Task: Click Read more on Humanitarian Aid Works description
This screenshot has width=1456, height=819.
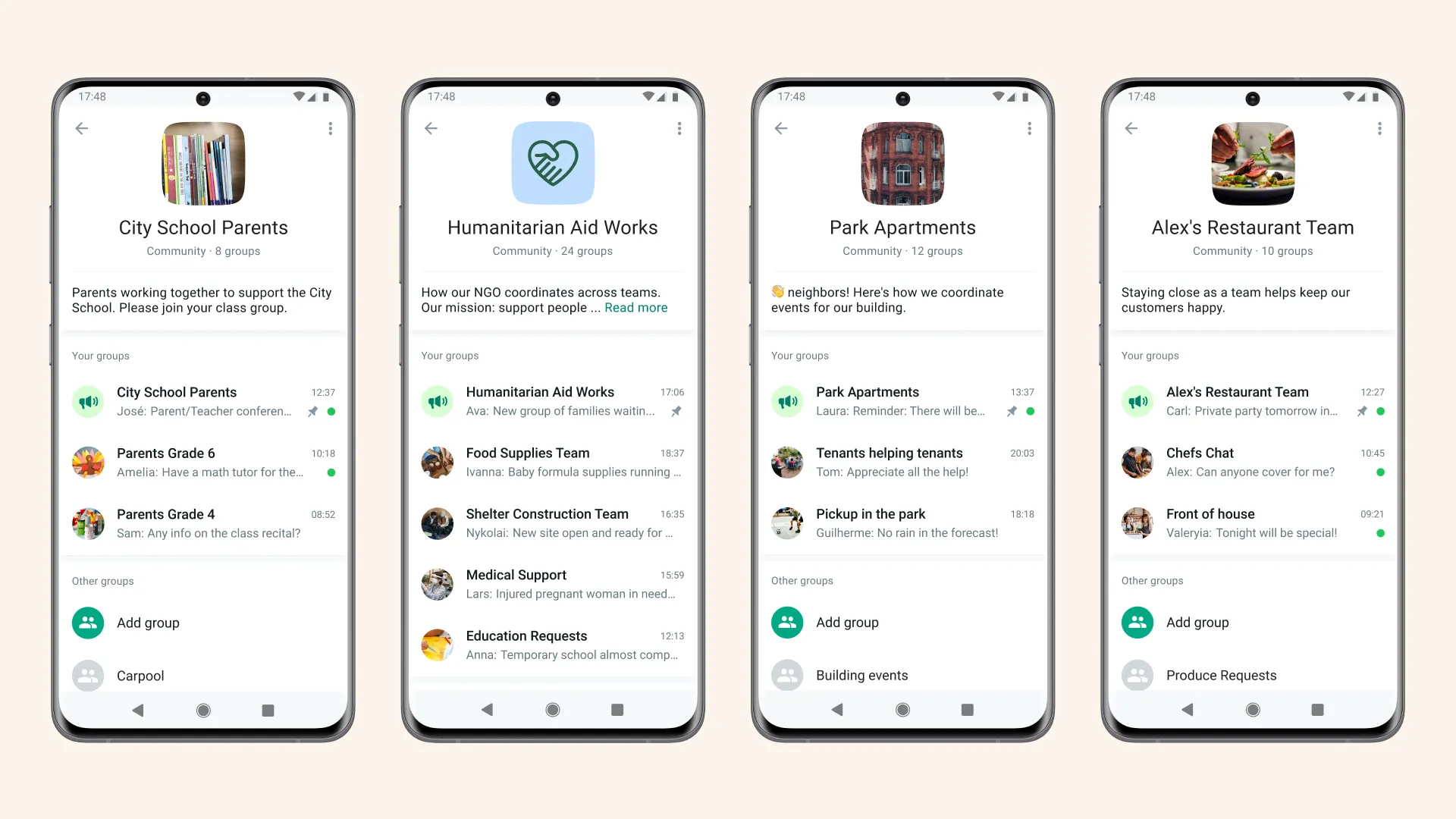Action: click(637, 308)
